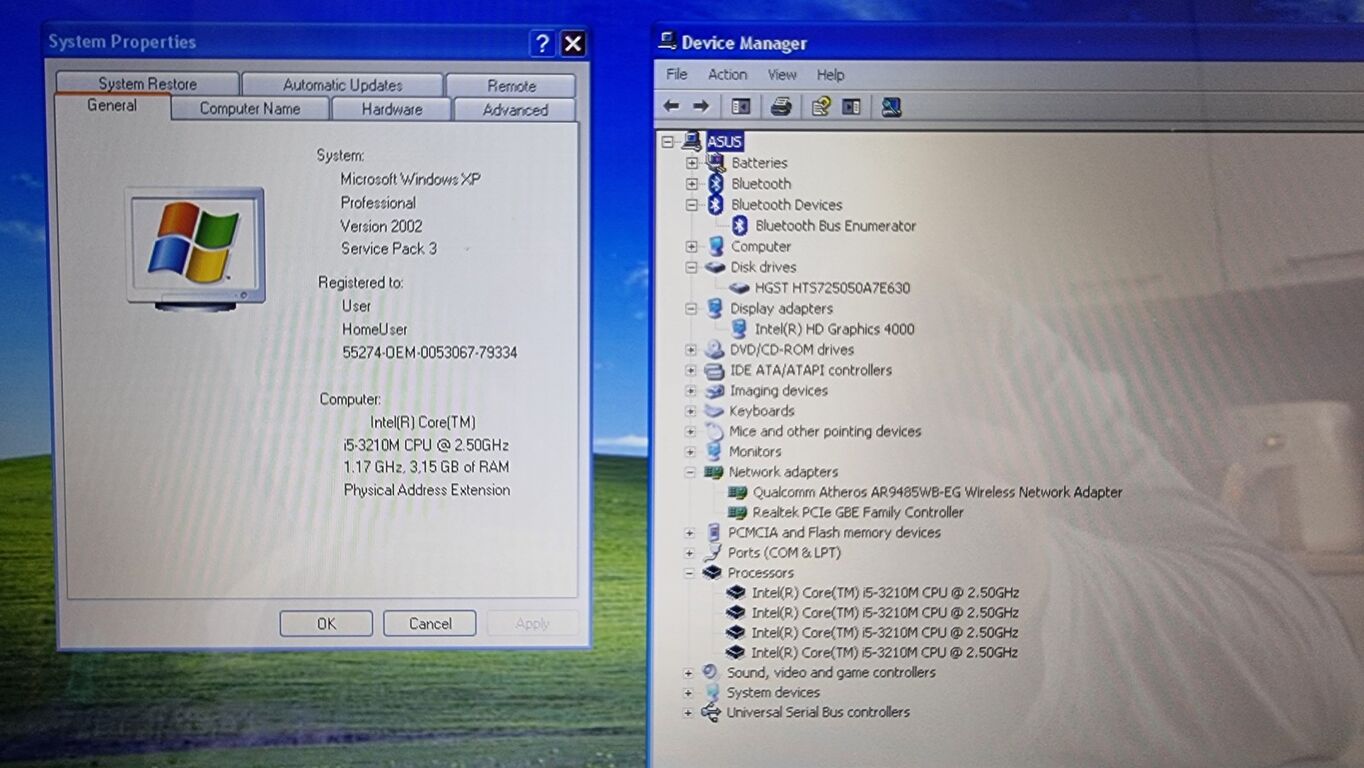
Task: Click the toolbar pane icon with right-pointing arrow
Action: (851, 106)
